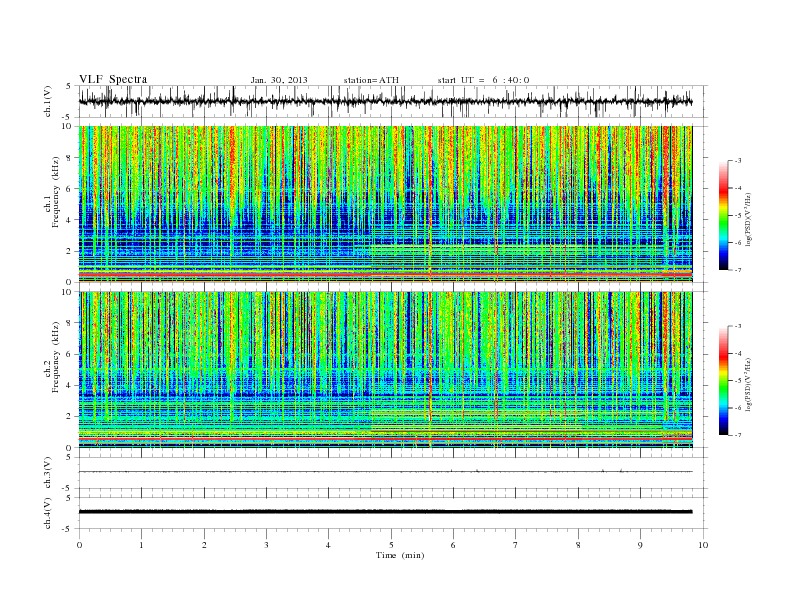The image size is (792, 612).
Task: Click time axis tick label "1"
Action: point(141,545)
